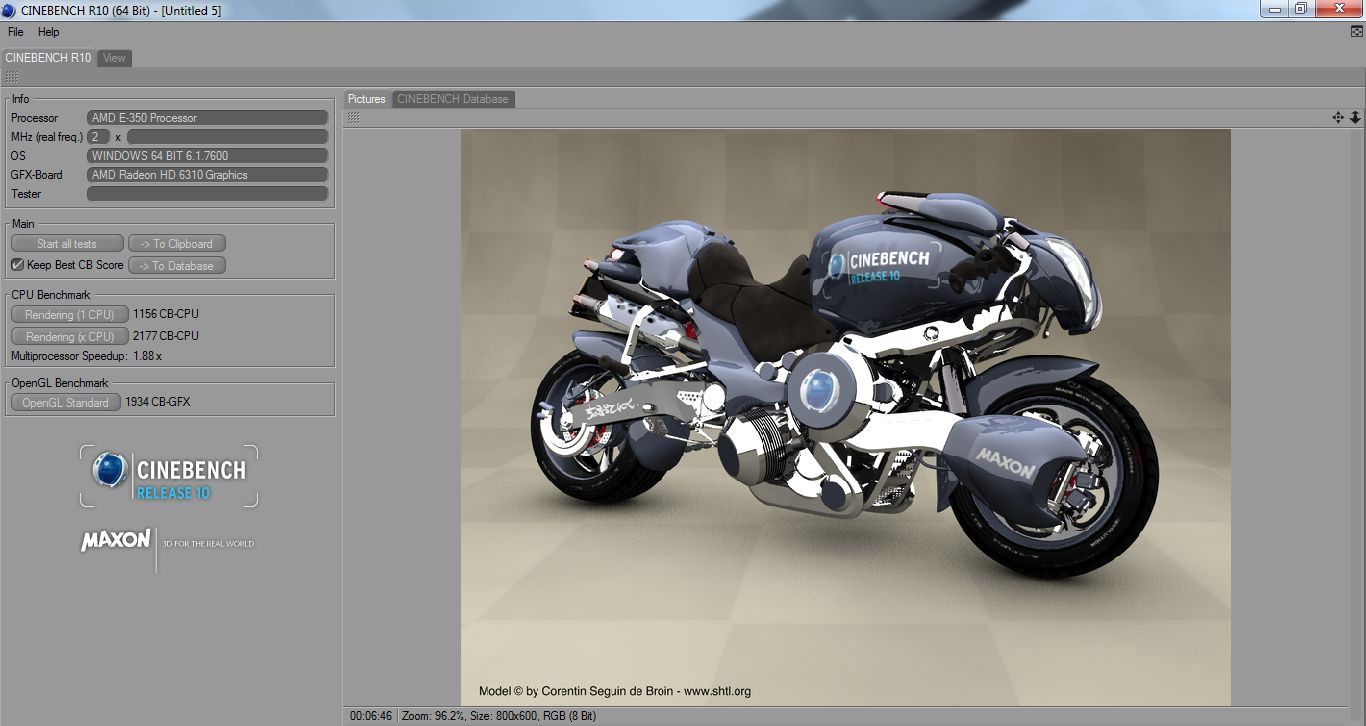Click the grip handle icon of the left panel
The height and width of the screenshot is (726, 1366).
coord(11,77)
